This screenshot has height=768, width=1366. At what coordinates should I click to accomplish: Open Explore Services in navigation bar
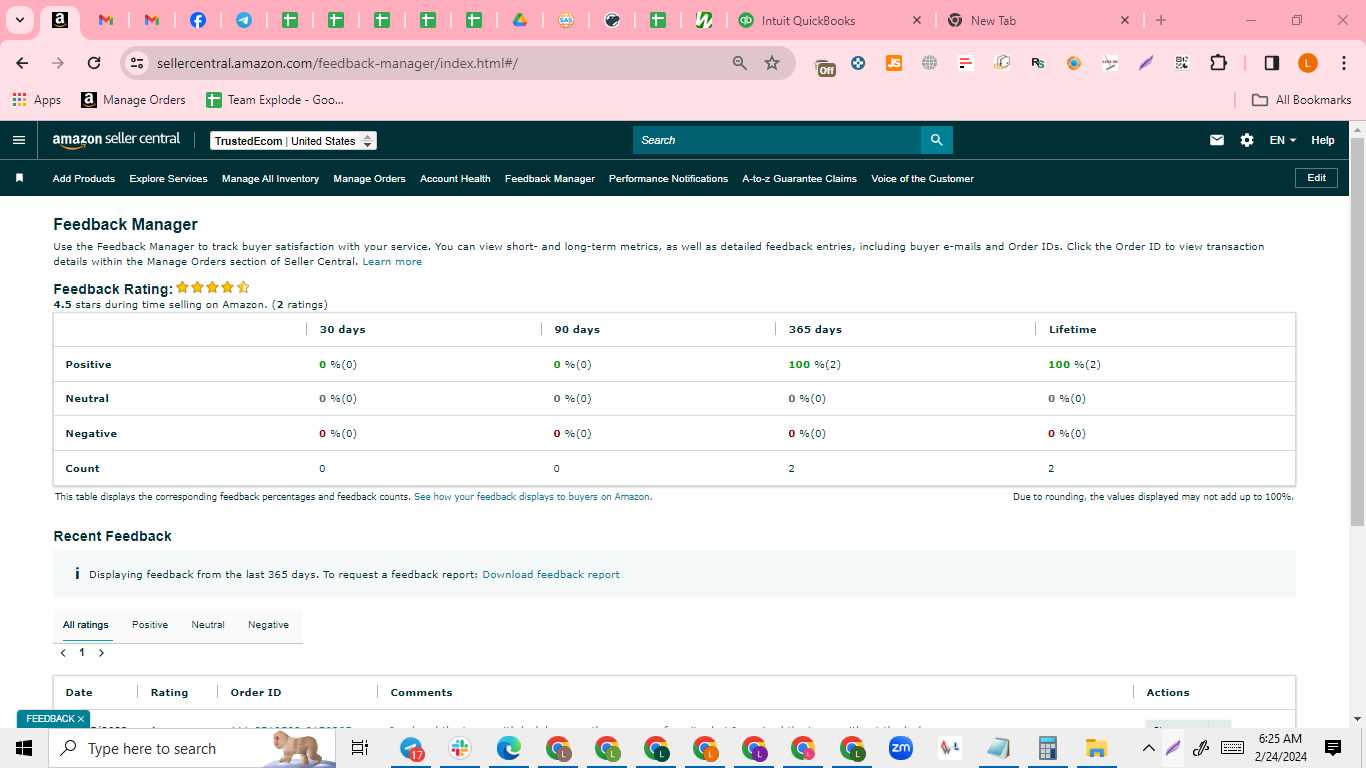pyautogui.click(x=168, y=179)
